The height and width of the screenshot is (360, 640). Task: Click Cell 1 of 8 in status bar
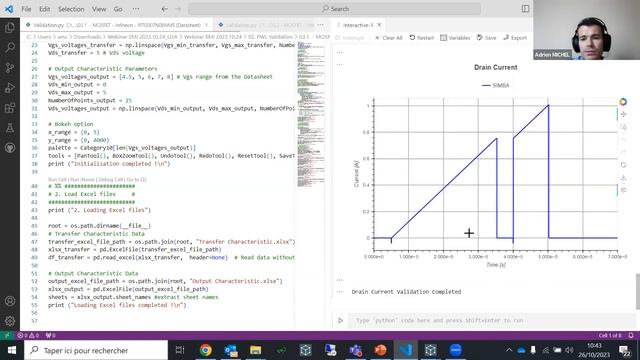pos(610,335)
